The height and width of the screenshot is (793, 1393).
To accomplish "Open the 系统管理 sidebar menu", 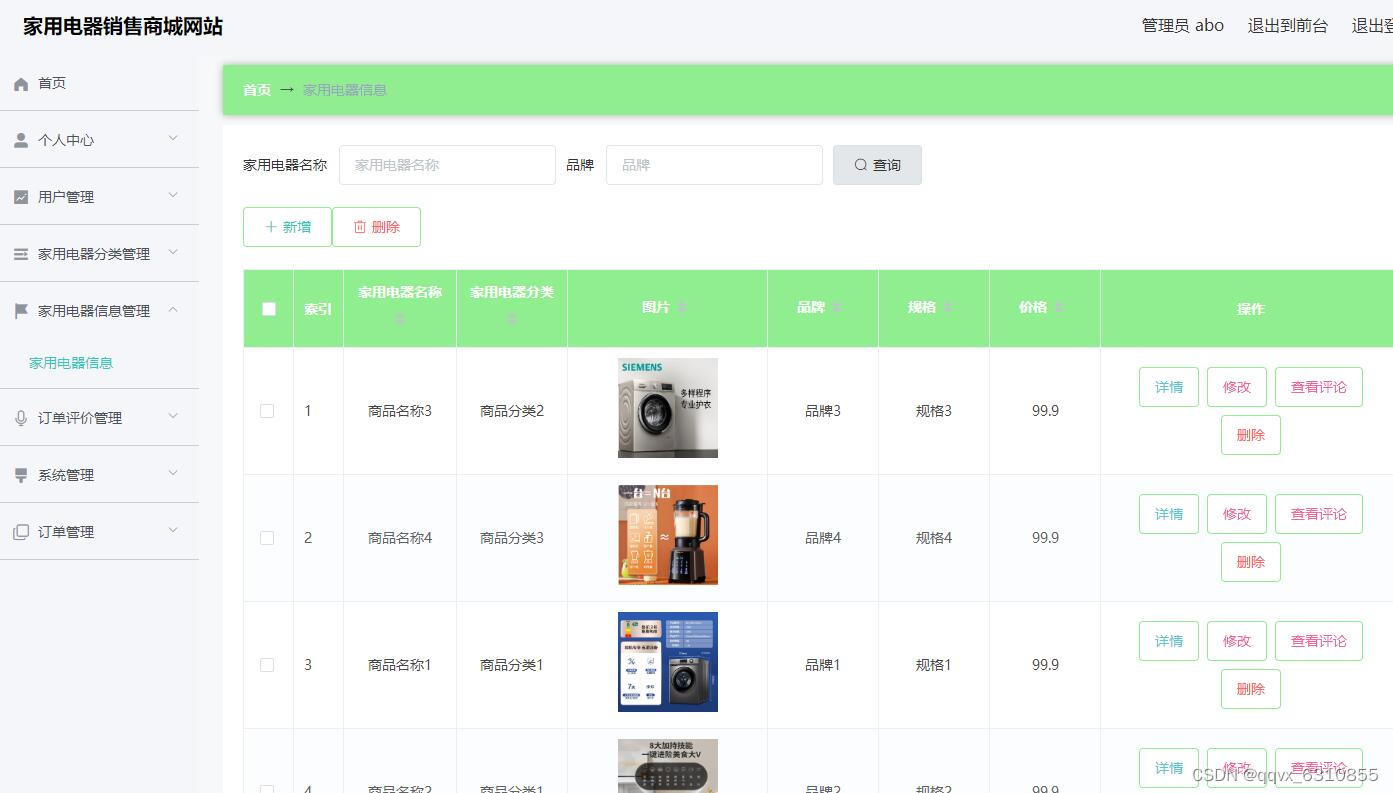I will coord(99,475).
